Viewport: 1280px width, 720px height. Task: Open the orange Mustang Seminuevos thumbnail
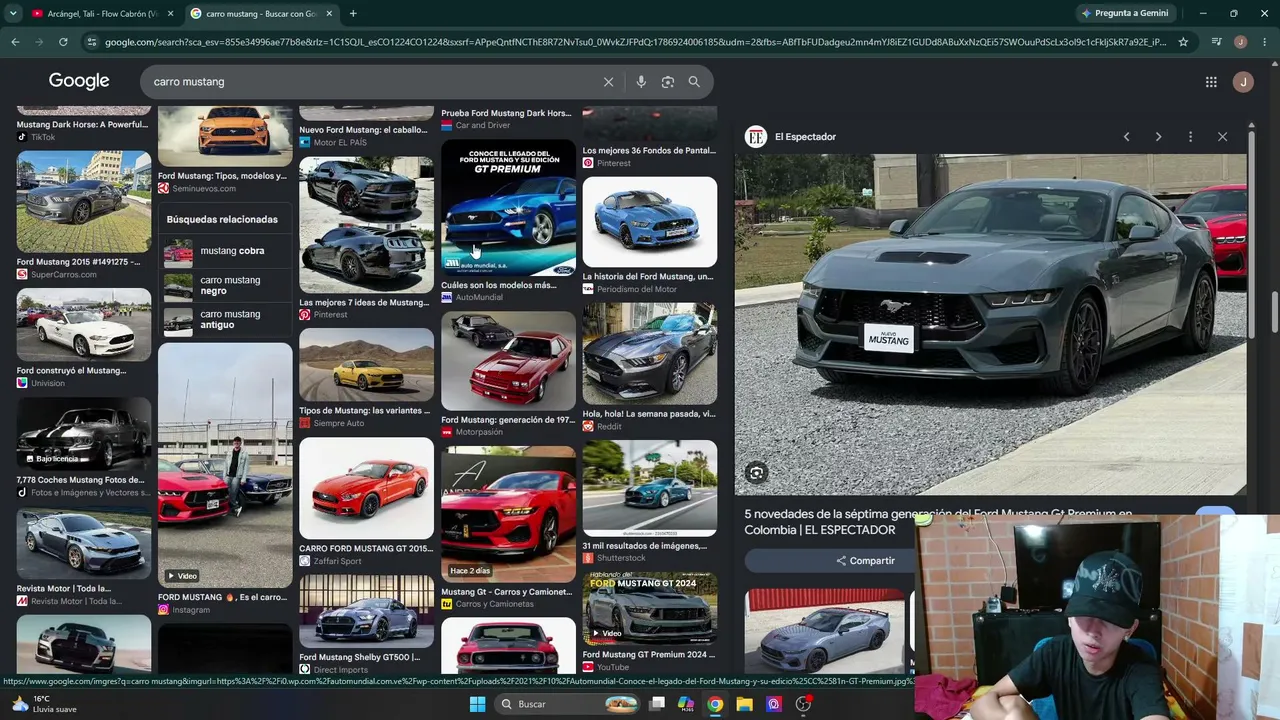[225, 137]
